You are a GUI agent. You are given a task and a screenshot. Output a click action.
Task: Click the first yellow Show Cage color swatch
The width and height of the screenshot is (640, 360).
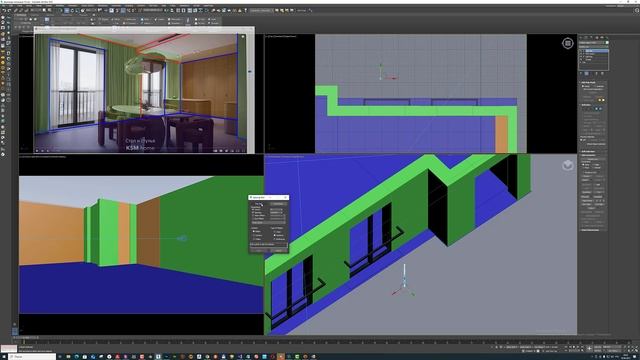click(600, 100)
